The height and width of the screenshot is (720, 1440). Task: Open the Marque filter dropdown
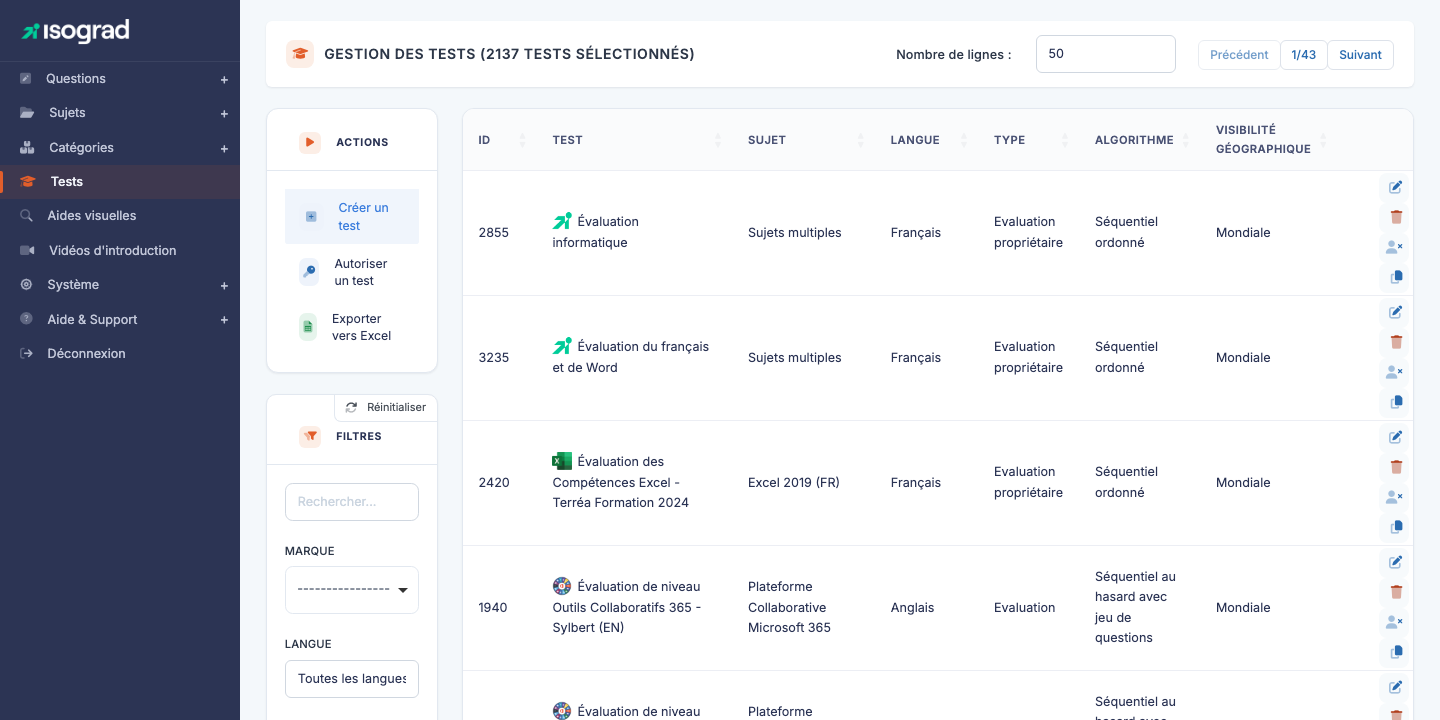pyautogui.click(x=352, y=590)
